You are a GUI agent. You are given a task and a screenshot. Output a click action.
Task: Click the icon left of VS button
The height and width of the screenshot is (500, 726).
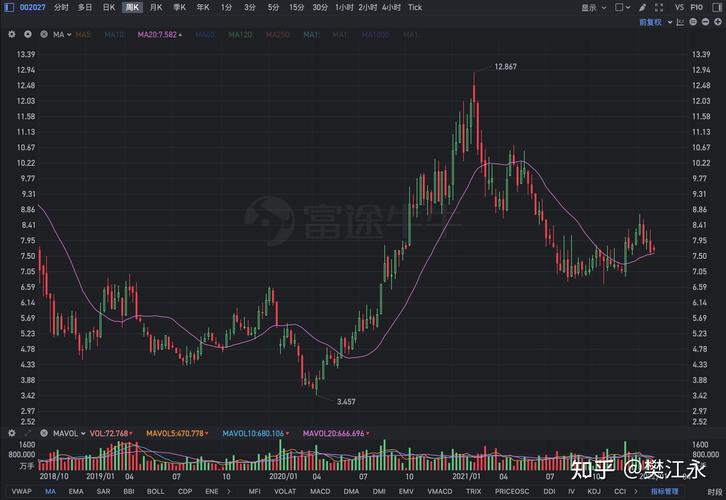(659, 7)
